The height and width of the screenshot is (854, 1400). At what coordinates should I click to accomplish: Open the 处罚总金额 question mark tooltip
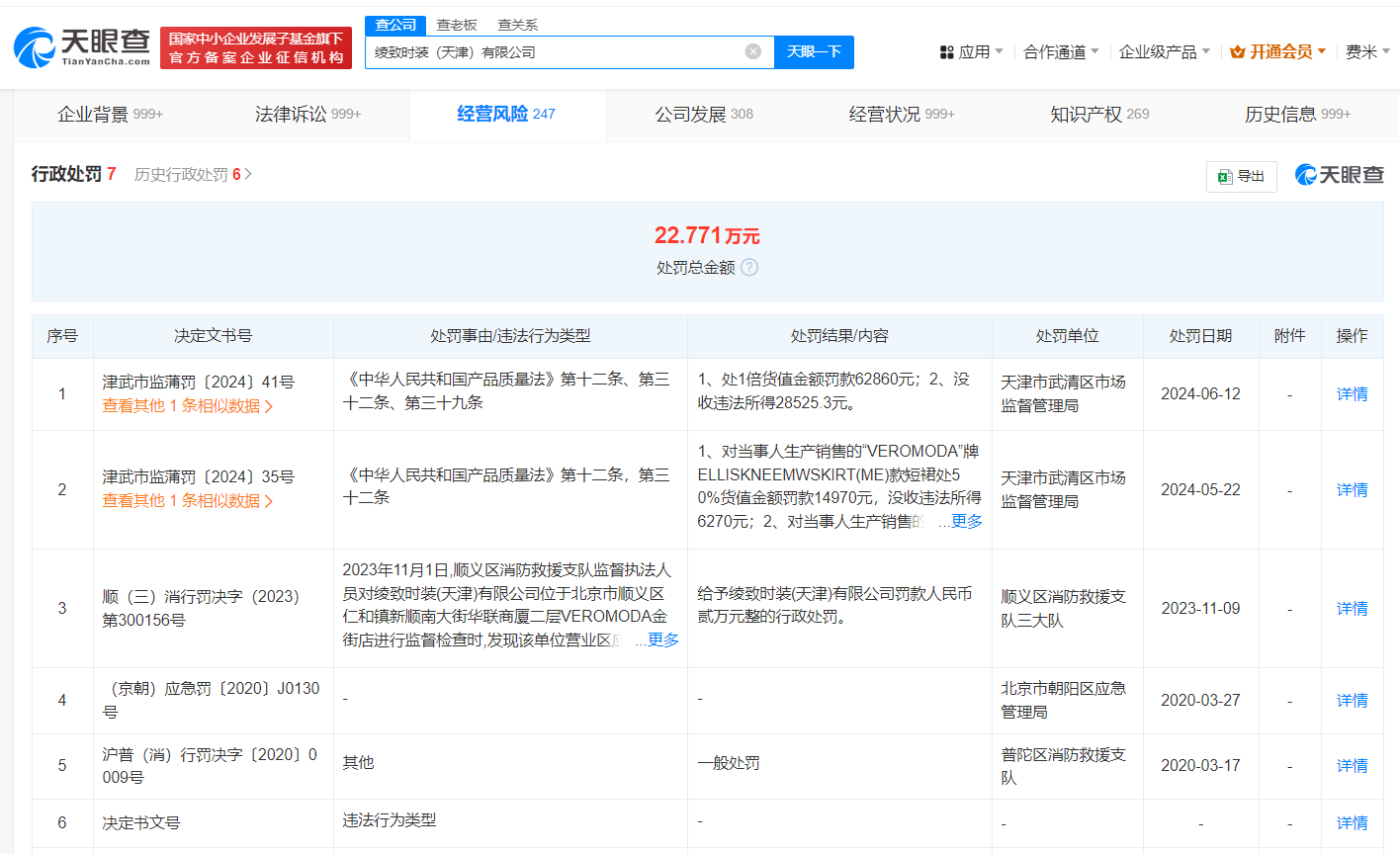pos(748,267)
